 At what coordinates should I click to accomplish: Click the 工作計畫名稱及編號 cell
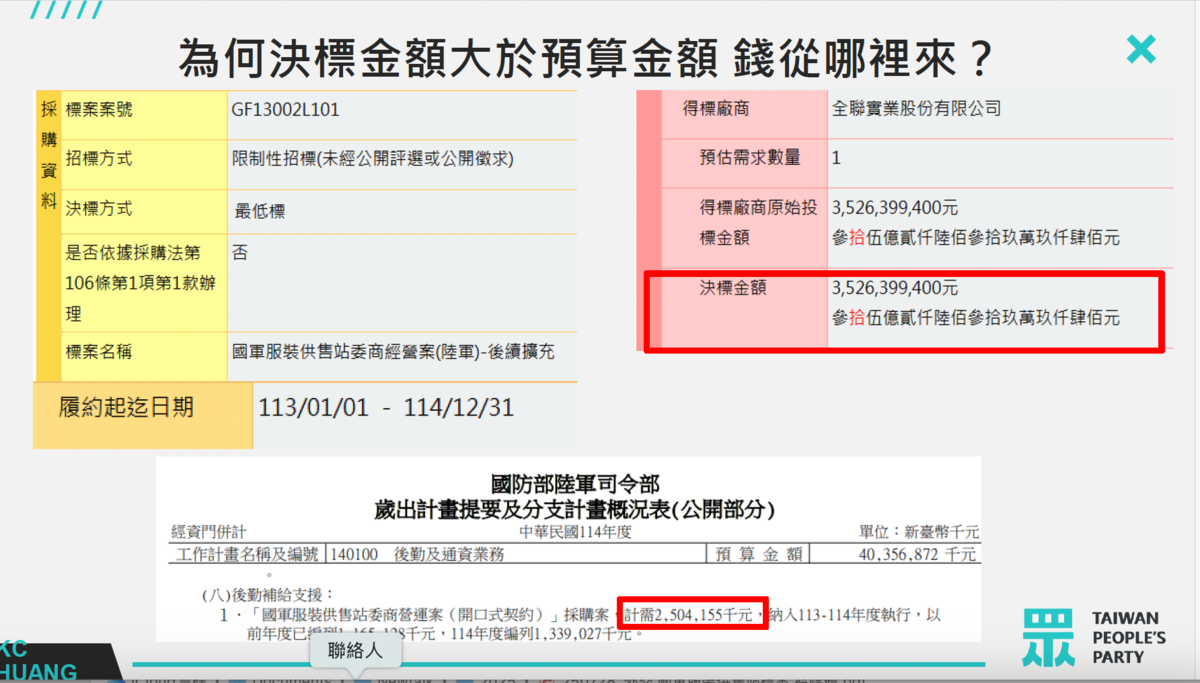pos(248,554)
